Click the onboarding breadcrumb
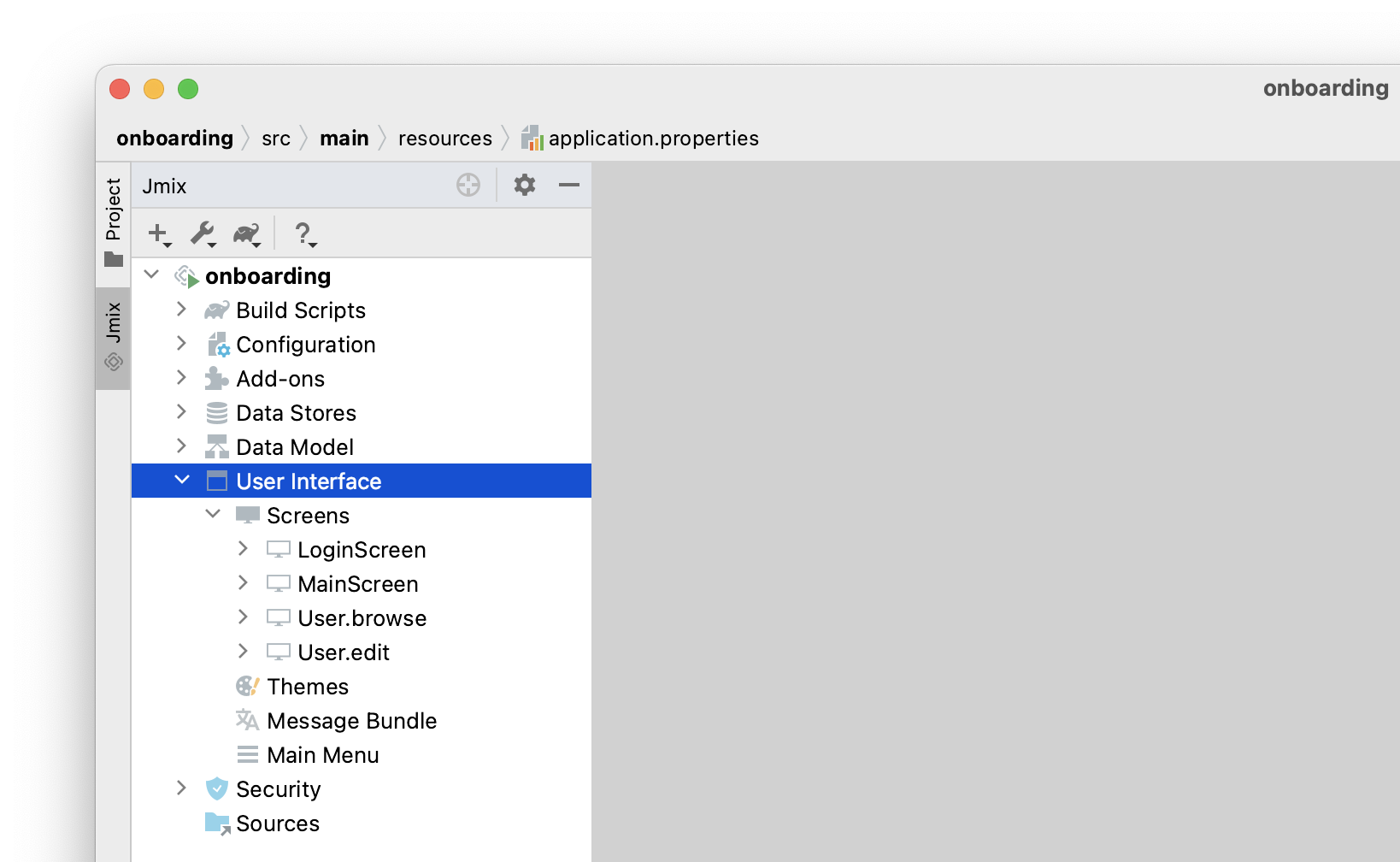 (x=175, y=138)
